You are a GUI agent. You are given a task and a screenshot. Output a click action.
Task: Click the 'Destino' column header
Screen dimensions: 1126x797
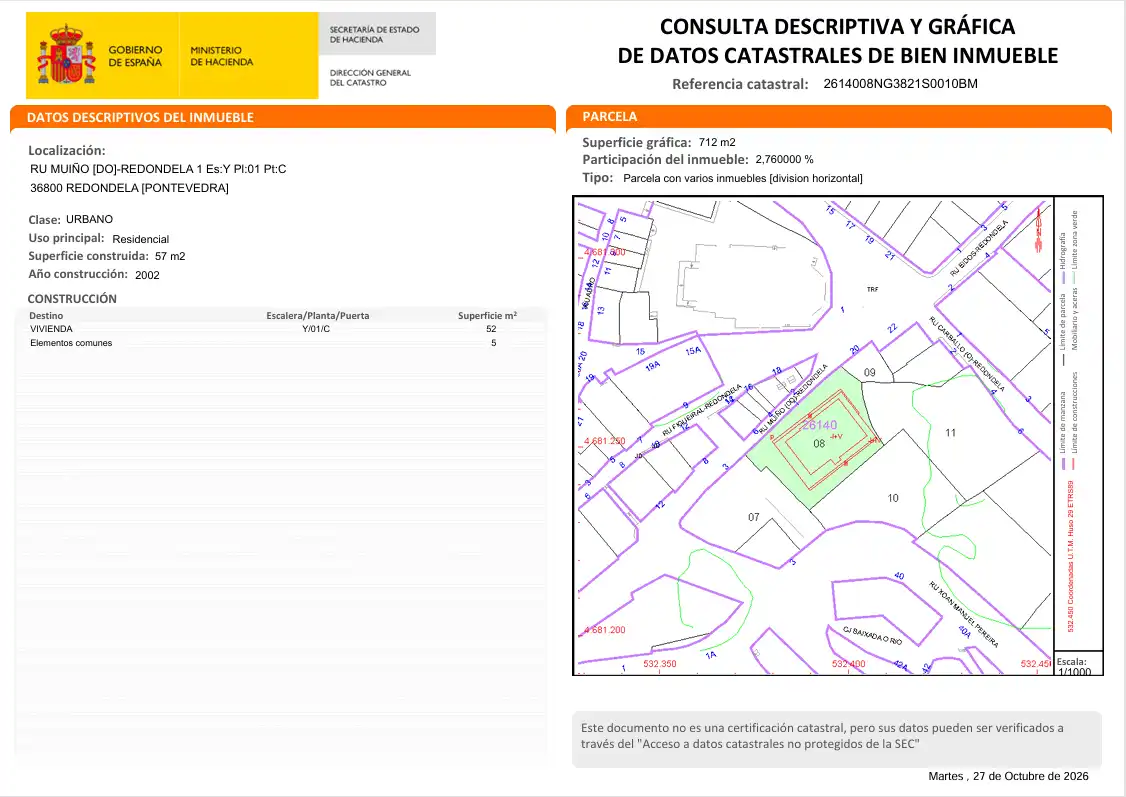tap(46, 315)
